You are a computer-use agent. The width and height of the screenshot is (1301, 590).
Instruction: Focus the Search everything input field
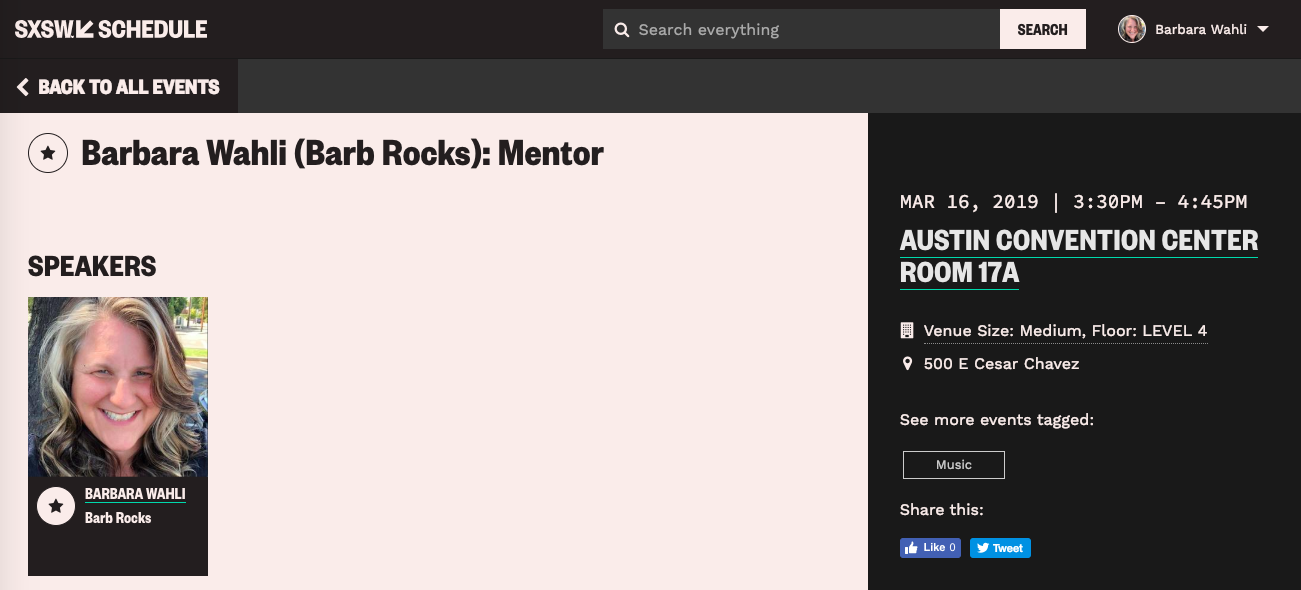(x=801, y=29)
